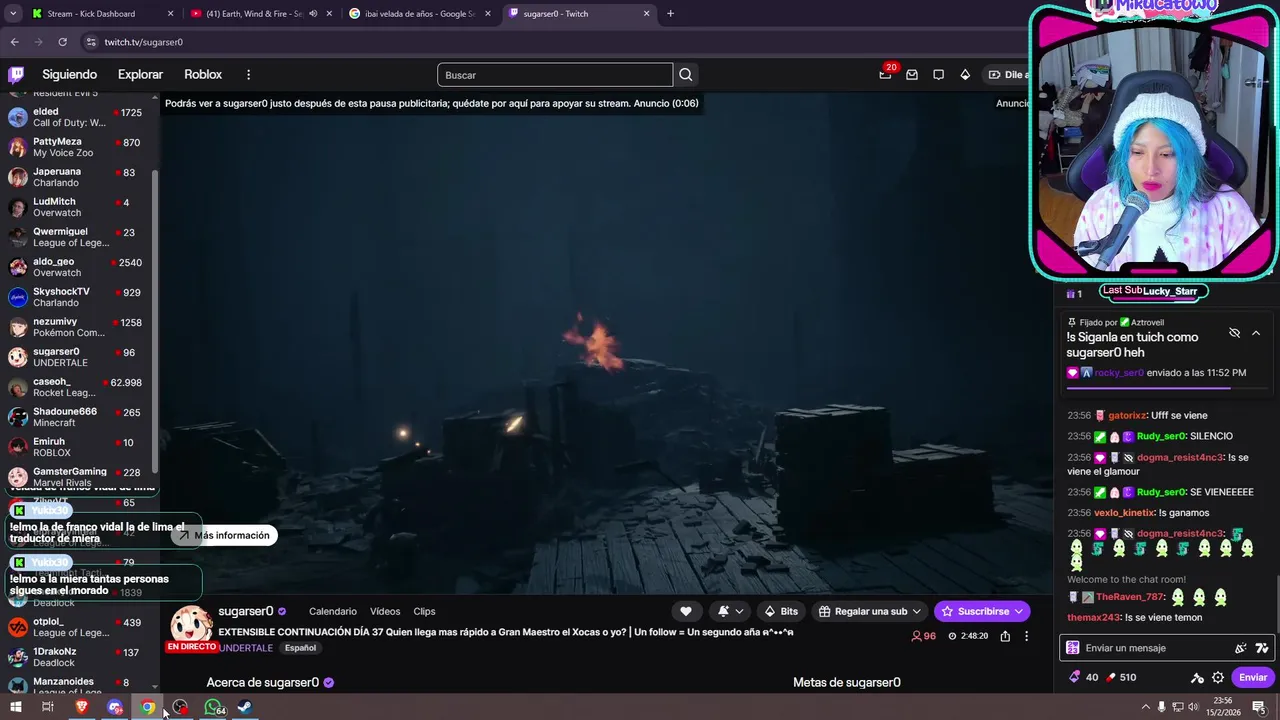The image size is (1280, 720).
Task: Open aldo_geo channel in sidebar
Action: tap(78, 267)
